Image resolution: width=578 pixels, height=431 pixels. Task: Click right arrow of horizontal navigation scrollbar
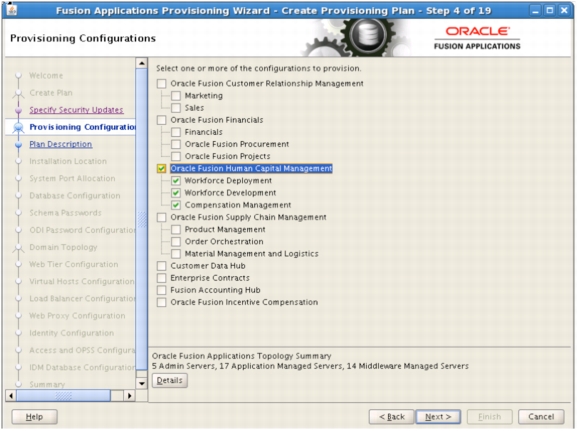click(129, 396)
